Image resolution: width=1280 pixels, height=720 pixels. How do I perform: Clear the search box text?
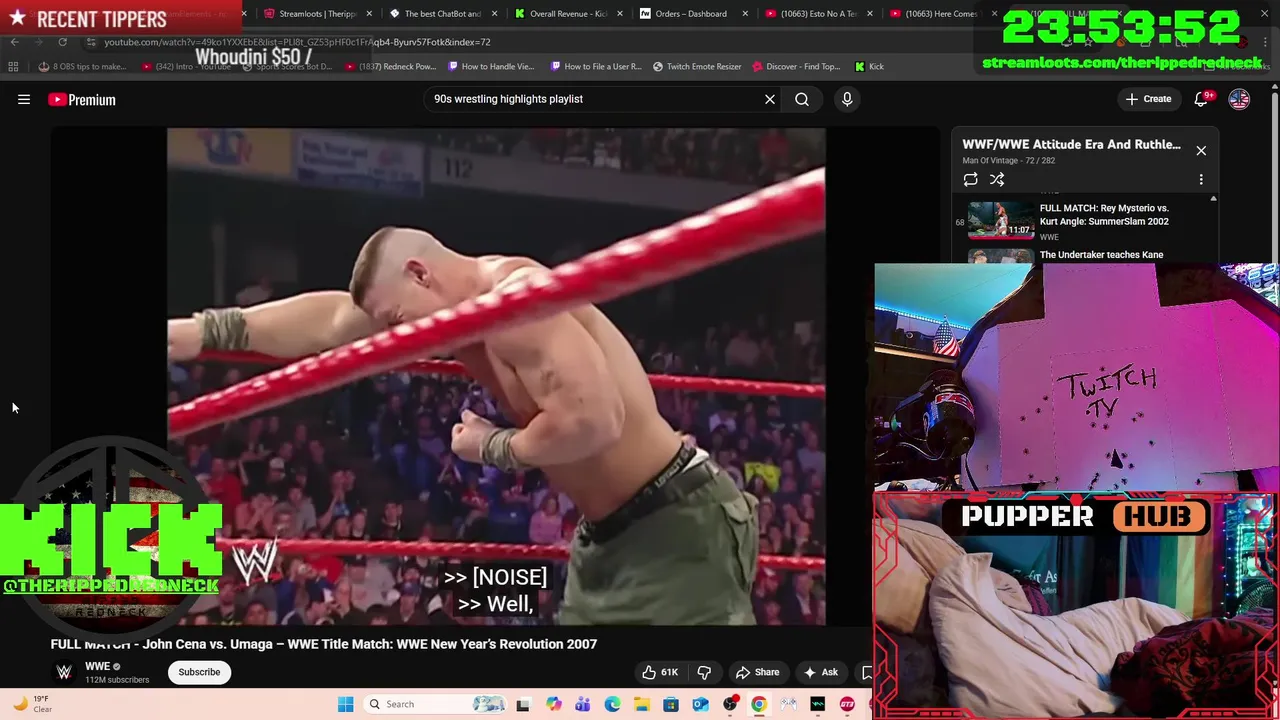click(770, 99)
